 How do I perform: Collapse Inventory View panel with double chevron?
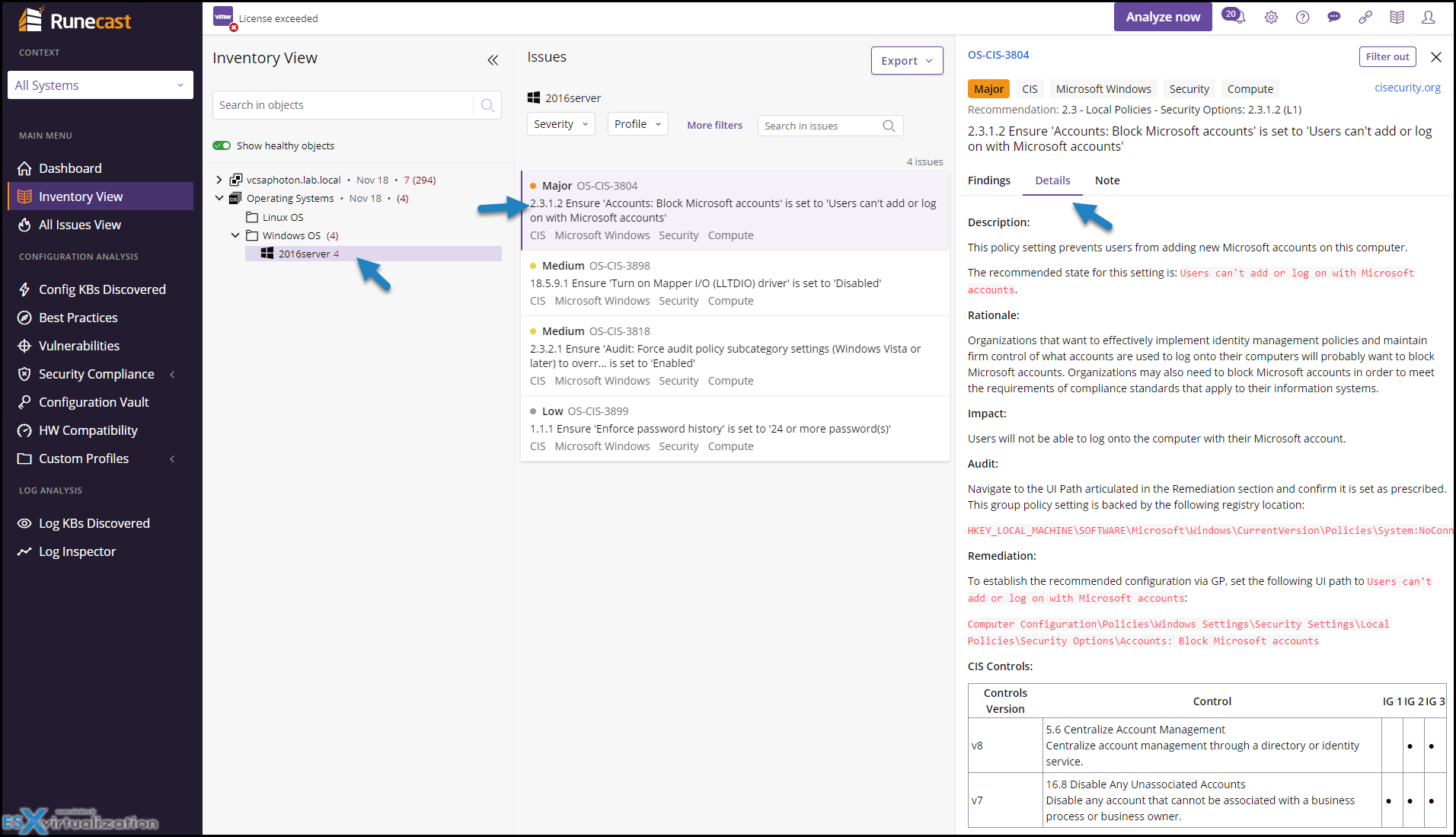[x=493, y=59]
